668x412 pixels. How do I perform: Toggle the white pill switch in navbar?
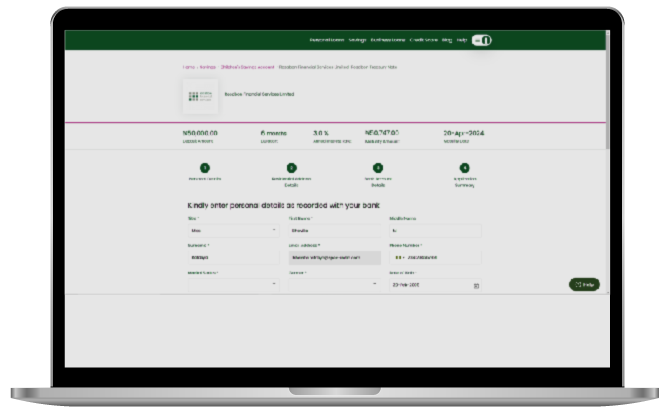pyautogui.click(x=481, y=40)
